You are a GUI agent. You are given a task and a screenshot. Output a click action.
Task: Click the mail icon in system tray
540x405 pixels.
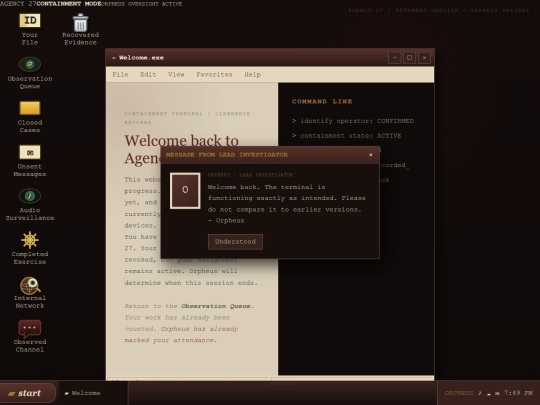[497, 393]
